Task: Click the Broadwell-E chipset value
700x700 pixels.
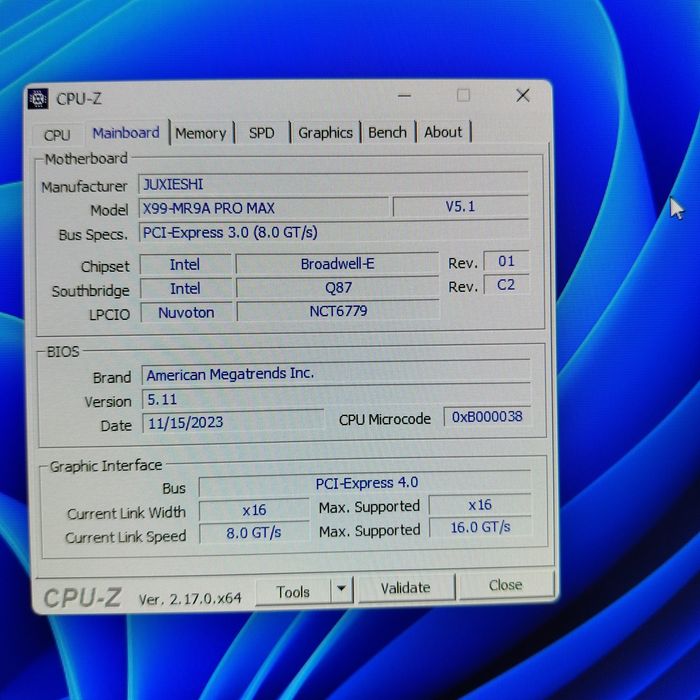Action: coord(338,264)
